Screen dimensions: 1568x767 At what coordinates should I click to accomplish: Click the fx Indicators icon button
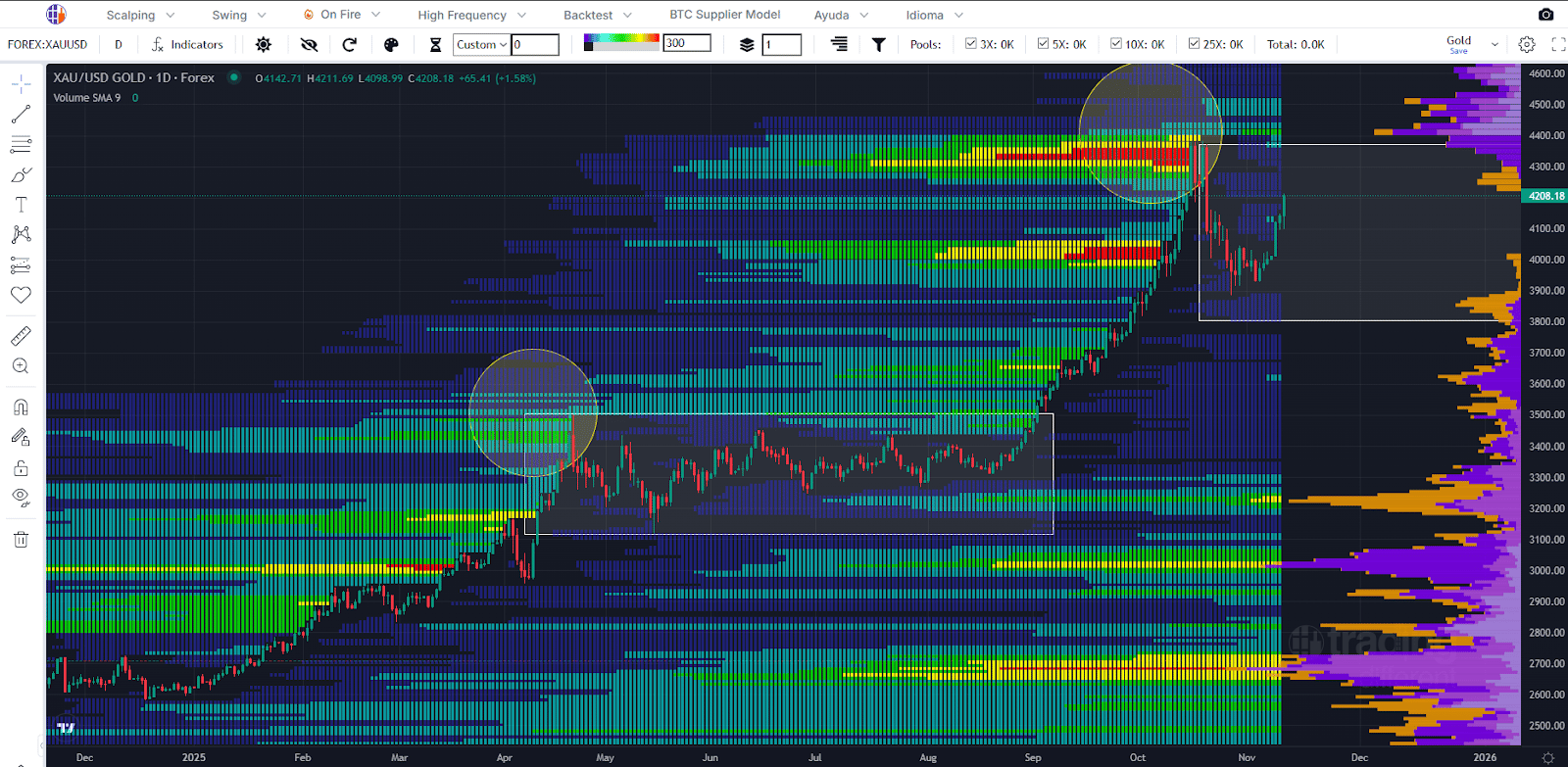188,44
